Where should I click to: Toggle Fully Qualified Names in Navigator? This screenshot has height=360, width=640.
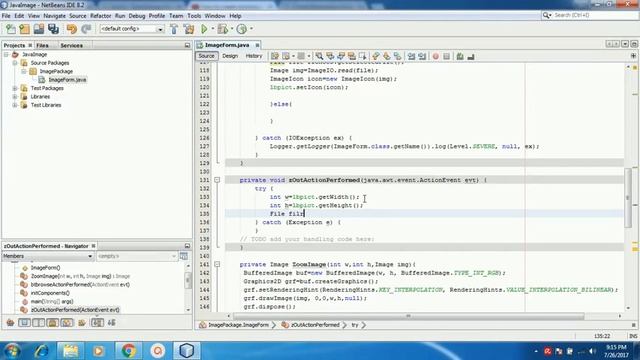tap(82, 323)
